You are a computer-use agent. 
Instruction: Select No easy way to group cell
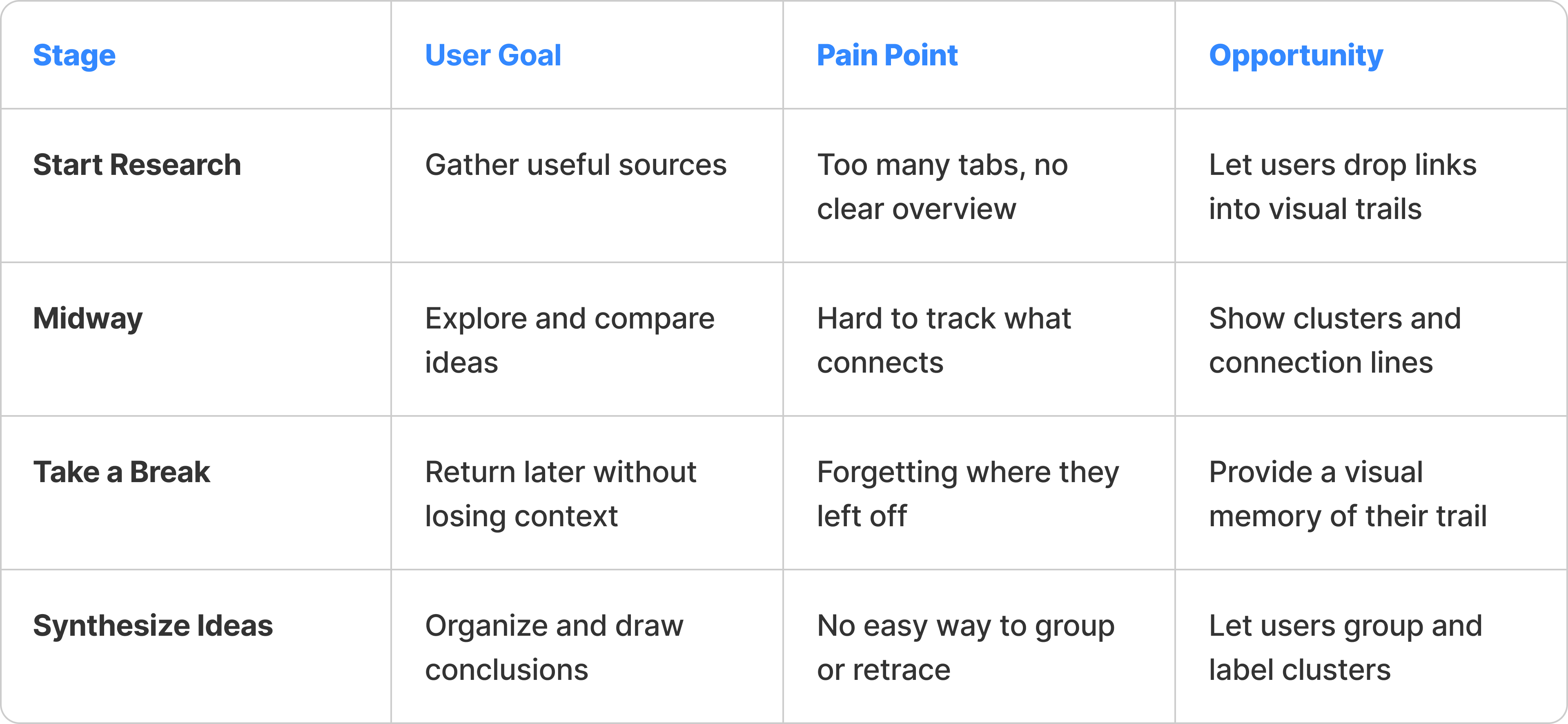tap(965, 647)
